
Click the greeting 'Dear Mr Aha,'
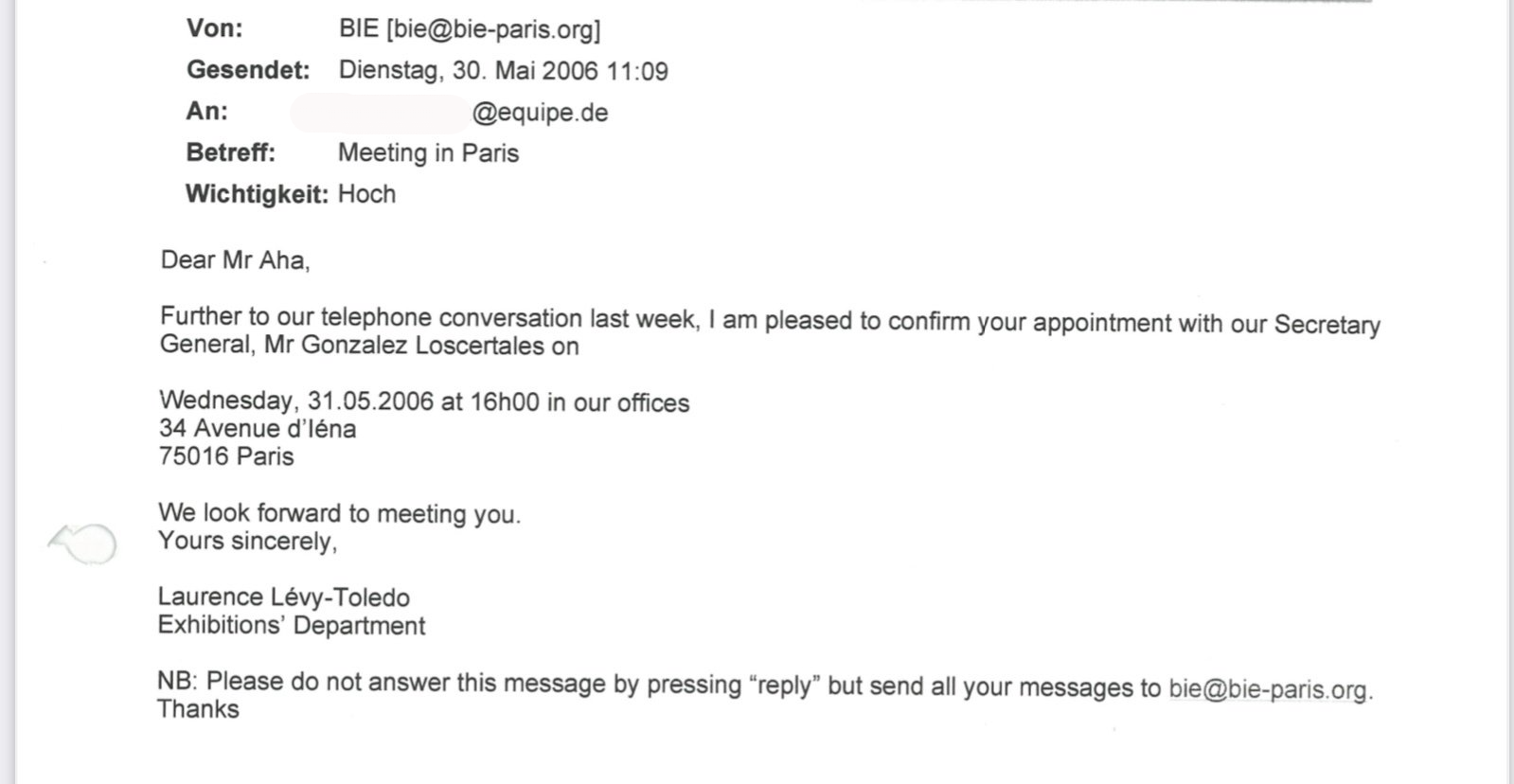coord(235,259)
